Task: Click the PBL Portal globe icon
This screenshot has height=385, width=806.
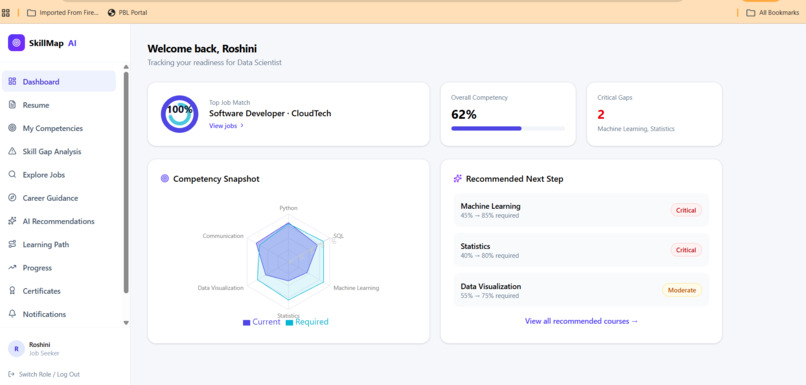Action: [x=112, y=12]
